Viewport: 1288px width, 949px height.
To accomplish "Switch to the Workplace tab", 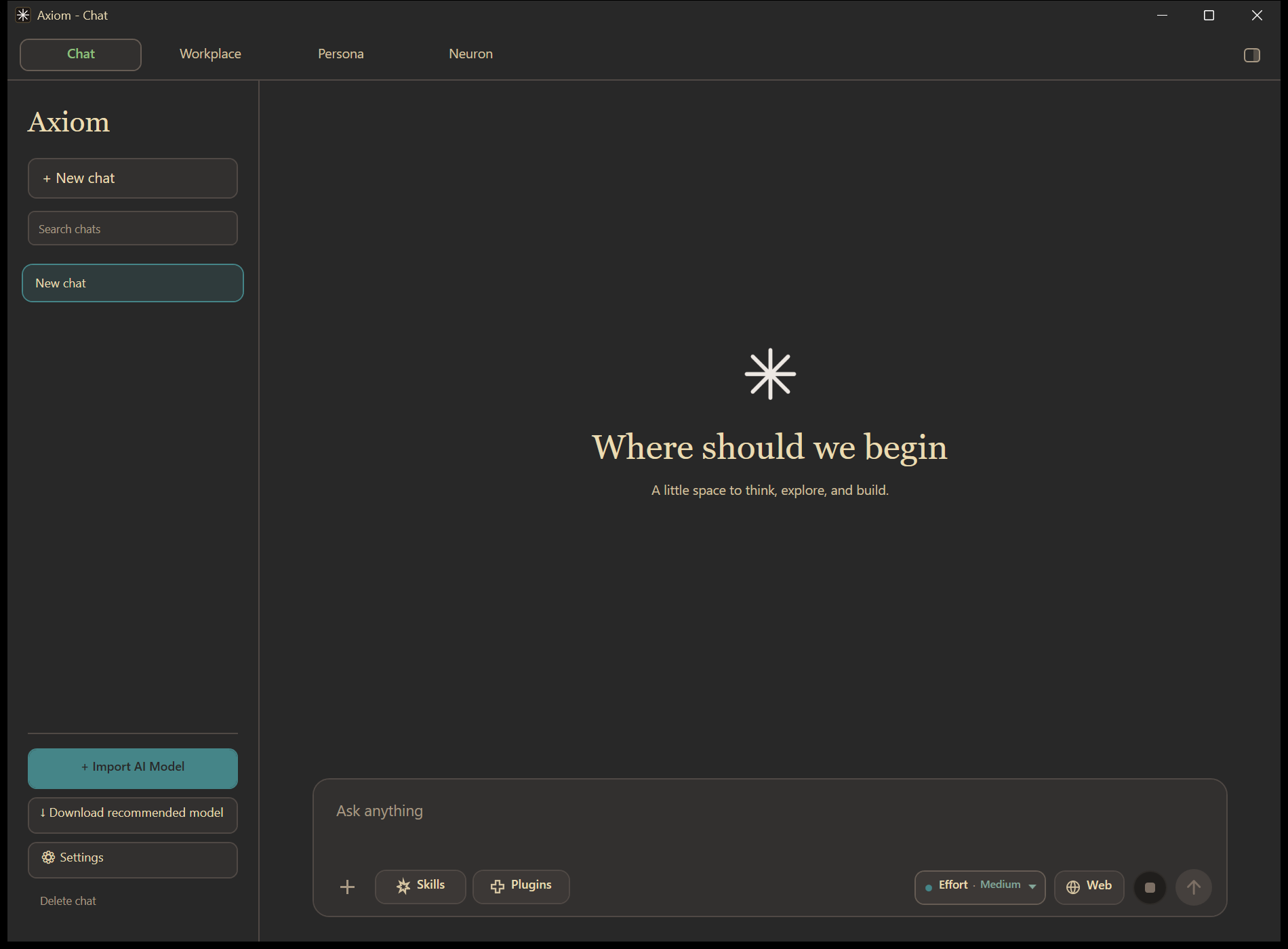I will click(210, 54).
